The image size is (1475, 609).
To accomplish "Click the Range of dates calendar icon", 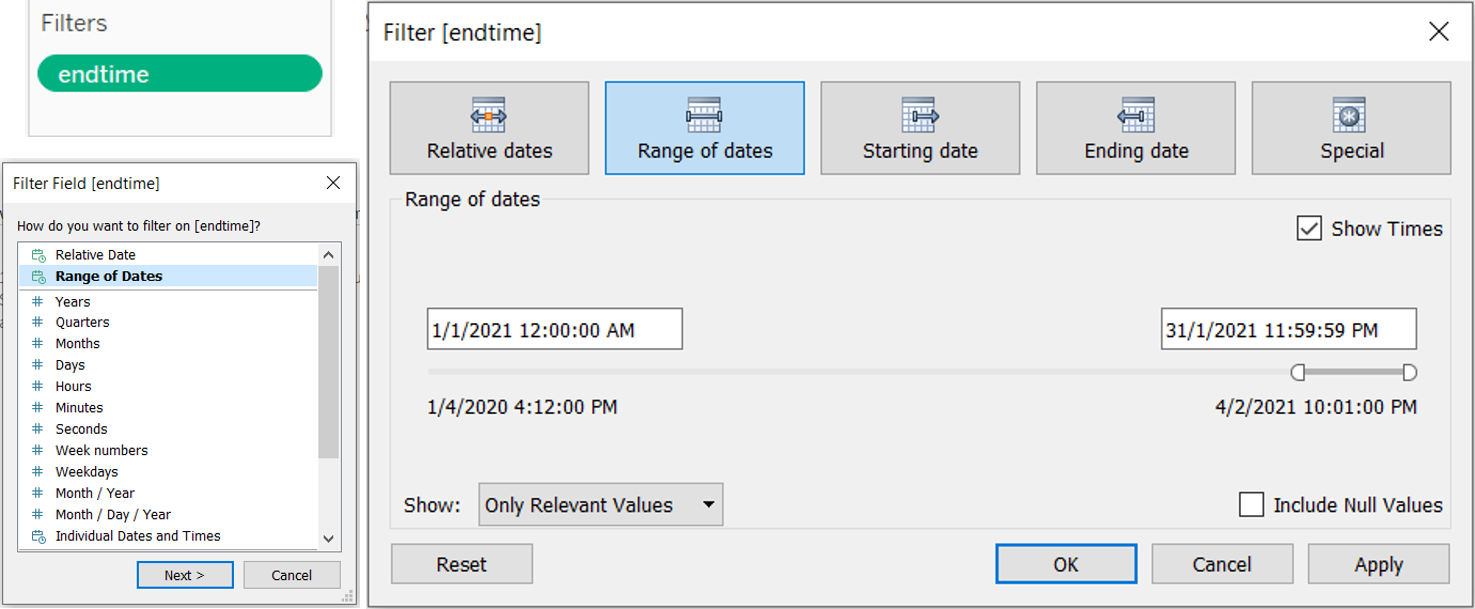I will click(x=704, y=116).
